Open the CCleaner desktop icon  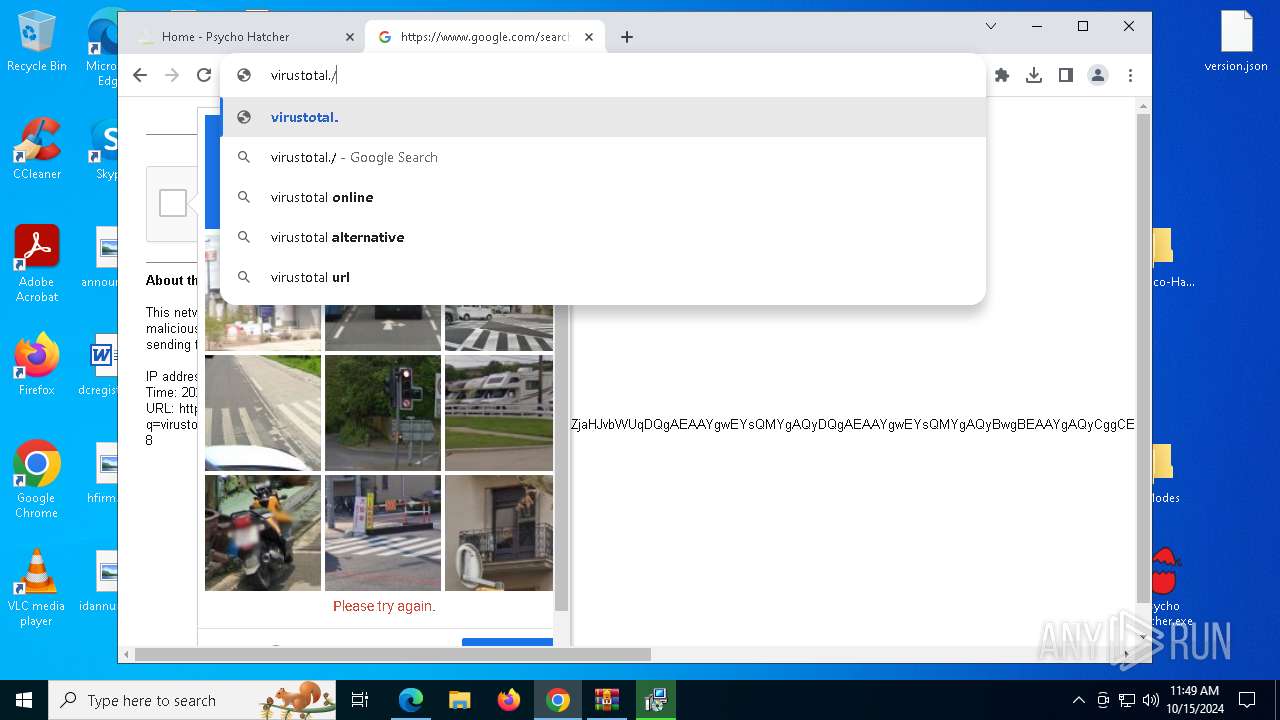click(x=37, y=150)
